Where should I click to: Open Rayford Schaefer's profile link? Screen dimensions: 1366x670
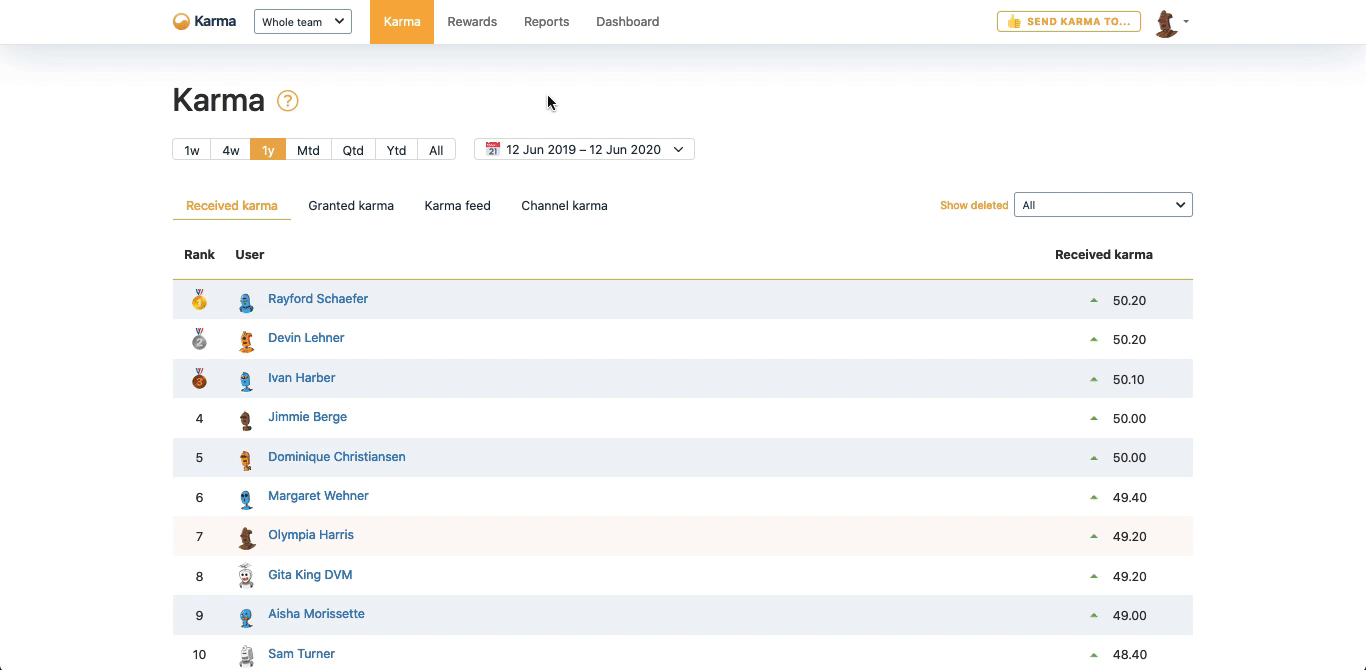click(x=318, y=299)
